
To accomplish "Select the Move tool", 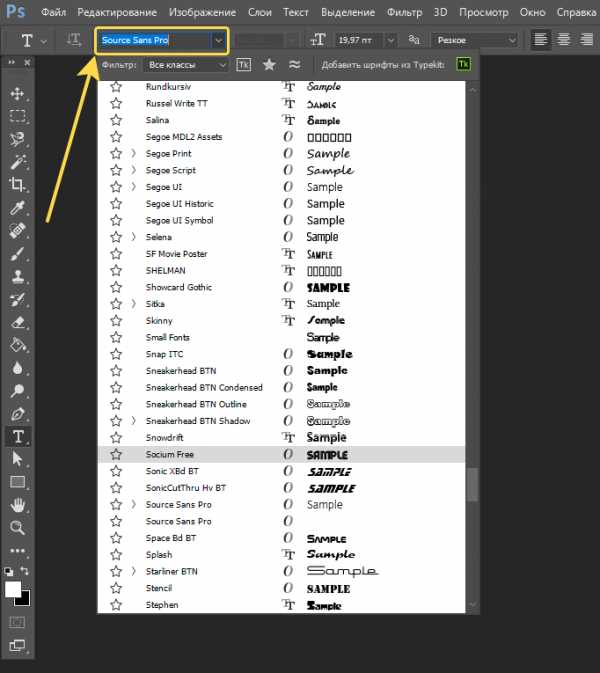I will point(17,94).
